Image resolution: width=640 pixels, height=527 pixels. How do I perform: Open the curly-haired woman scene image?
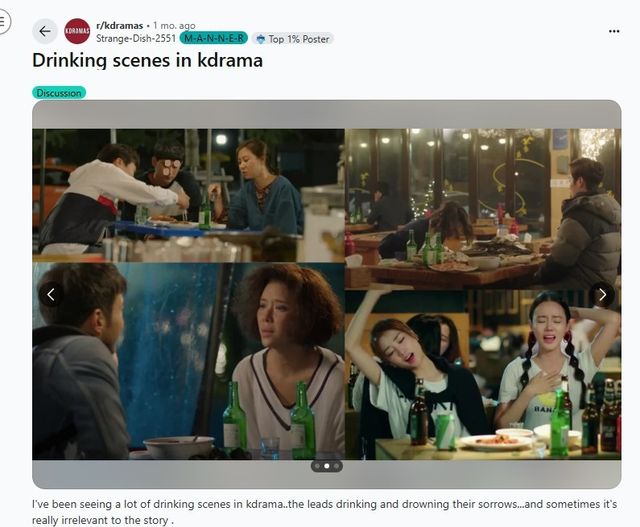188,361
